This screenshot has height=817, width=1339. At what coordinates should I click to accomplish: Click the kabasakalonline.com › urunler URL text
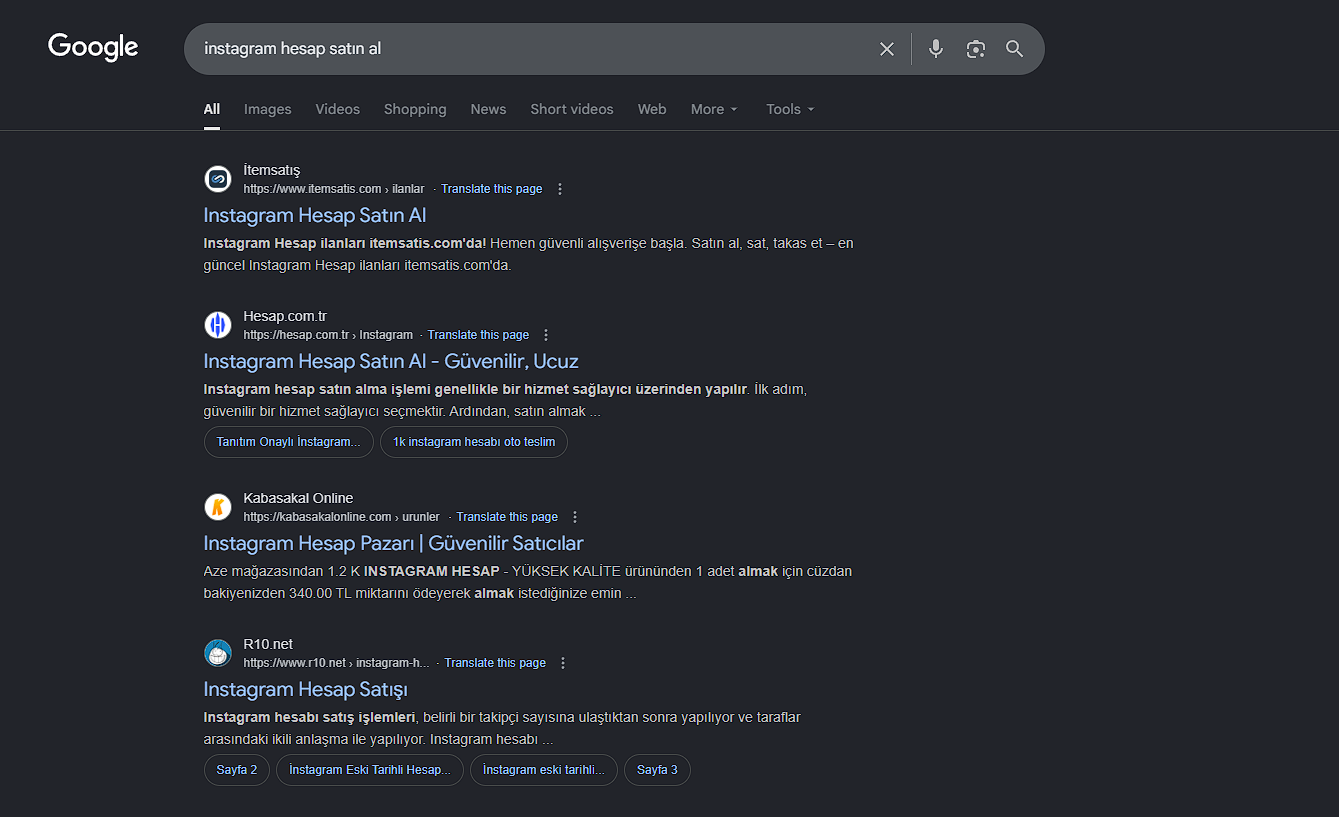[x=342, y=517]
